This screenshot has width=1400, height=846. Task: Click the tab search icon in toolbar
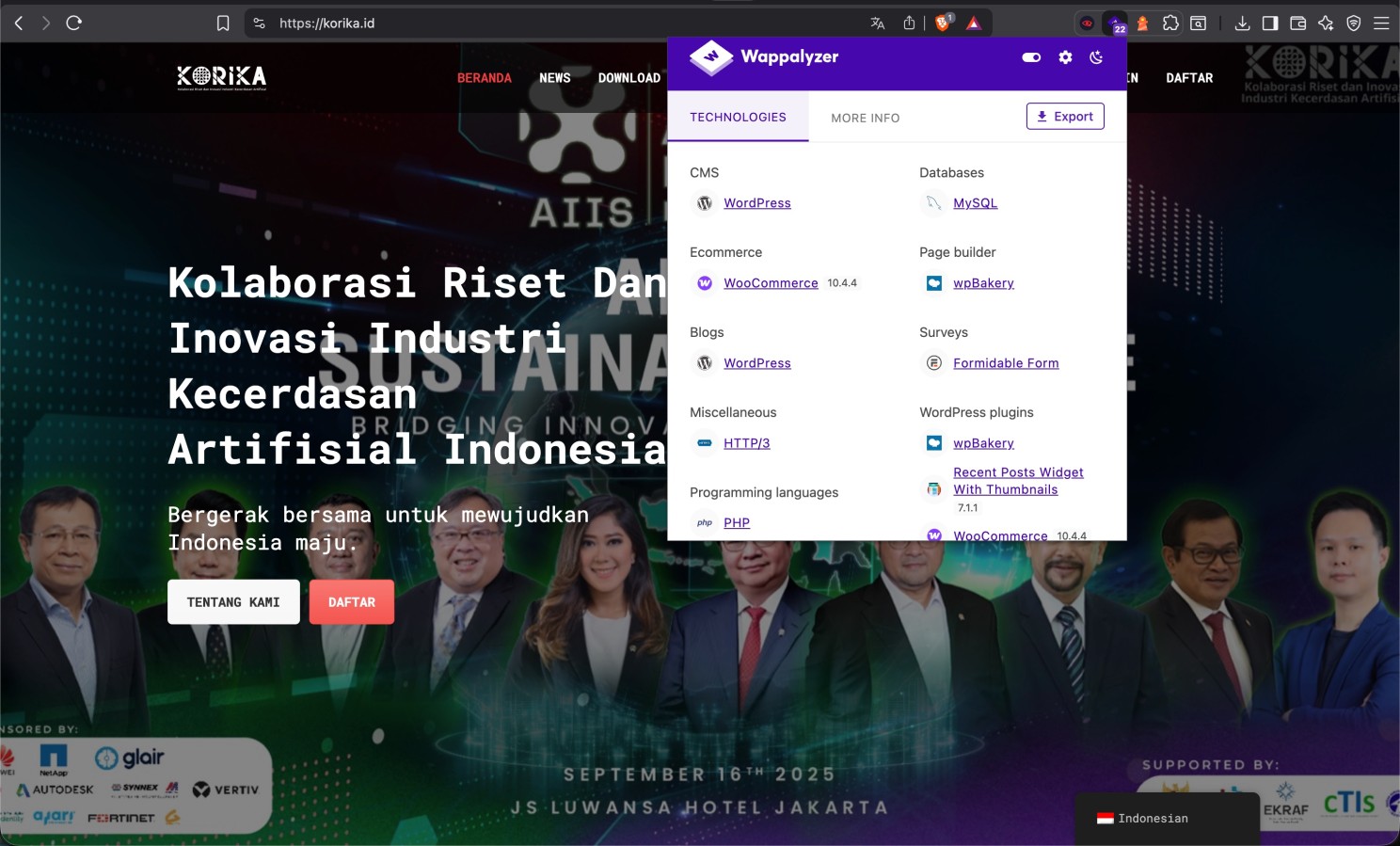1199,24
